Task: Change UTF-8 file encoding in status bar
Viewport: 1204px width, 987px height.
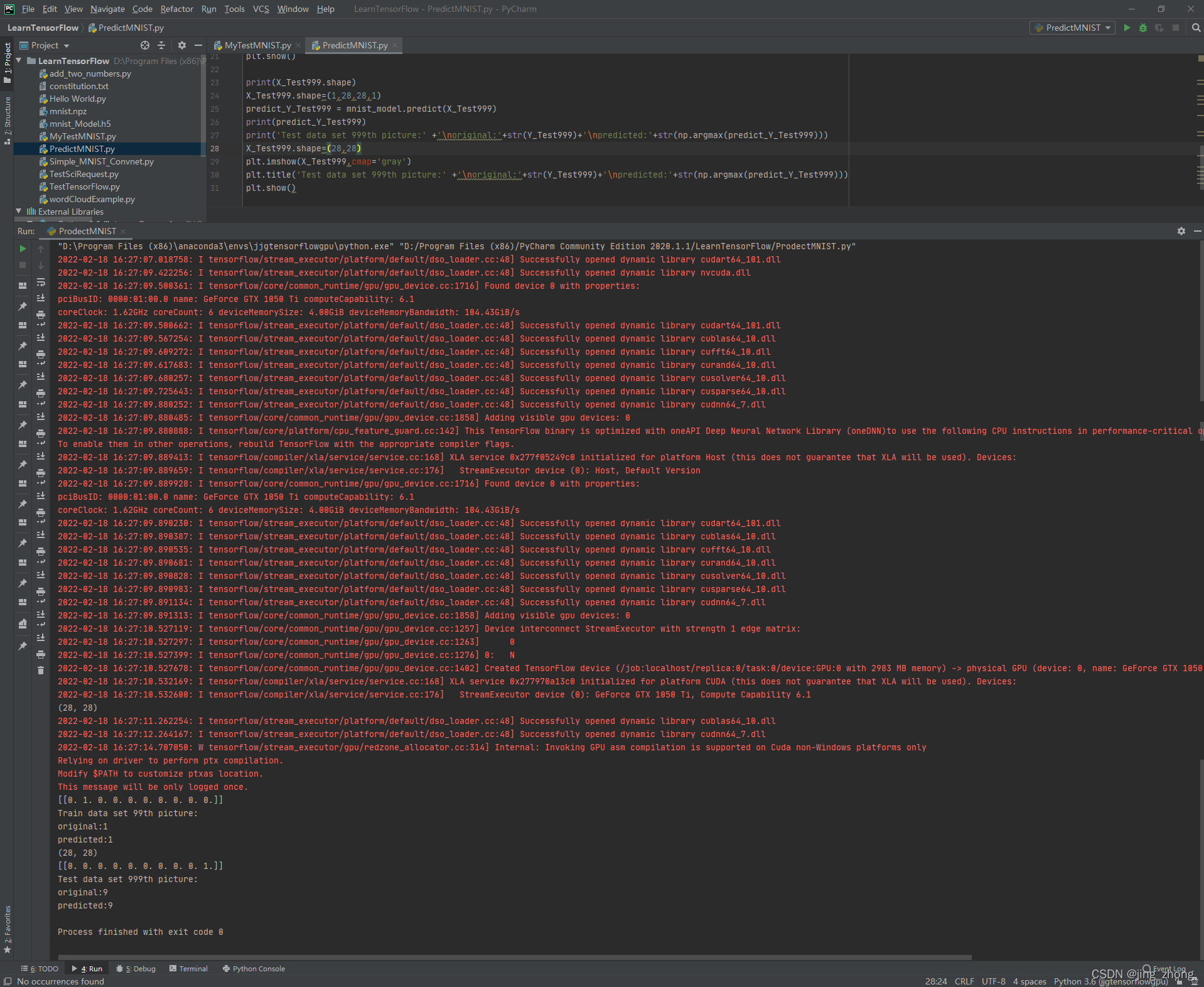Action: 994,981
